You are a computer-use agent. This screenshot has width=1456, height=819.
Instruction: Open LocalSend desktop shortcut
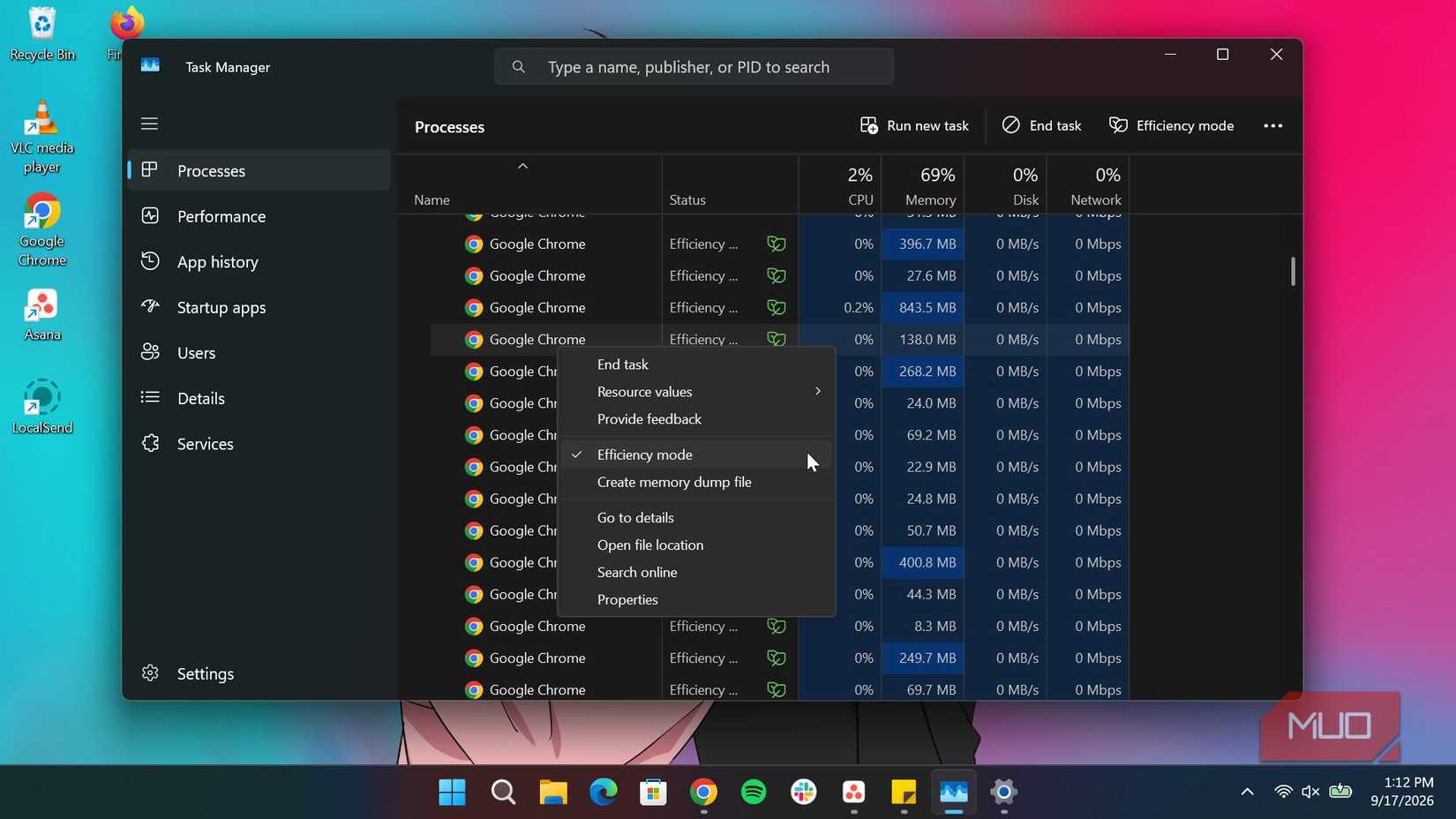[41, 406]
